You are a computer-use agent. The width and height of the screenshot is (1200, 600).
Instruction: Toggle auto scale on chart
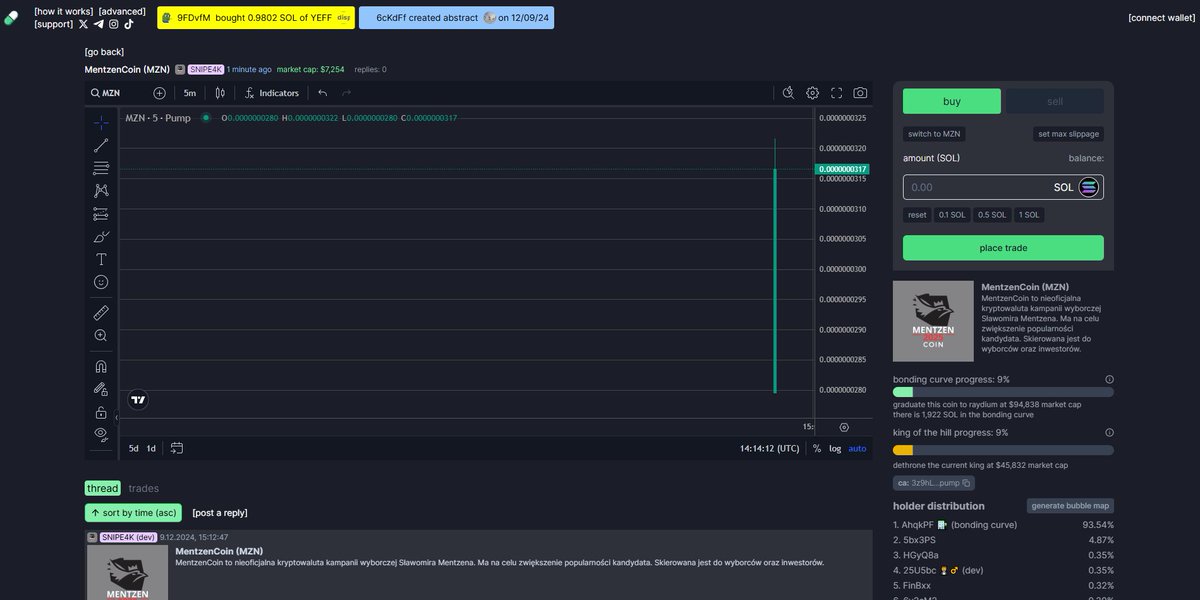[x=858, y=448]
